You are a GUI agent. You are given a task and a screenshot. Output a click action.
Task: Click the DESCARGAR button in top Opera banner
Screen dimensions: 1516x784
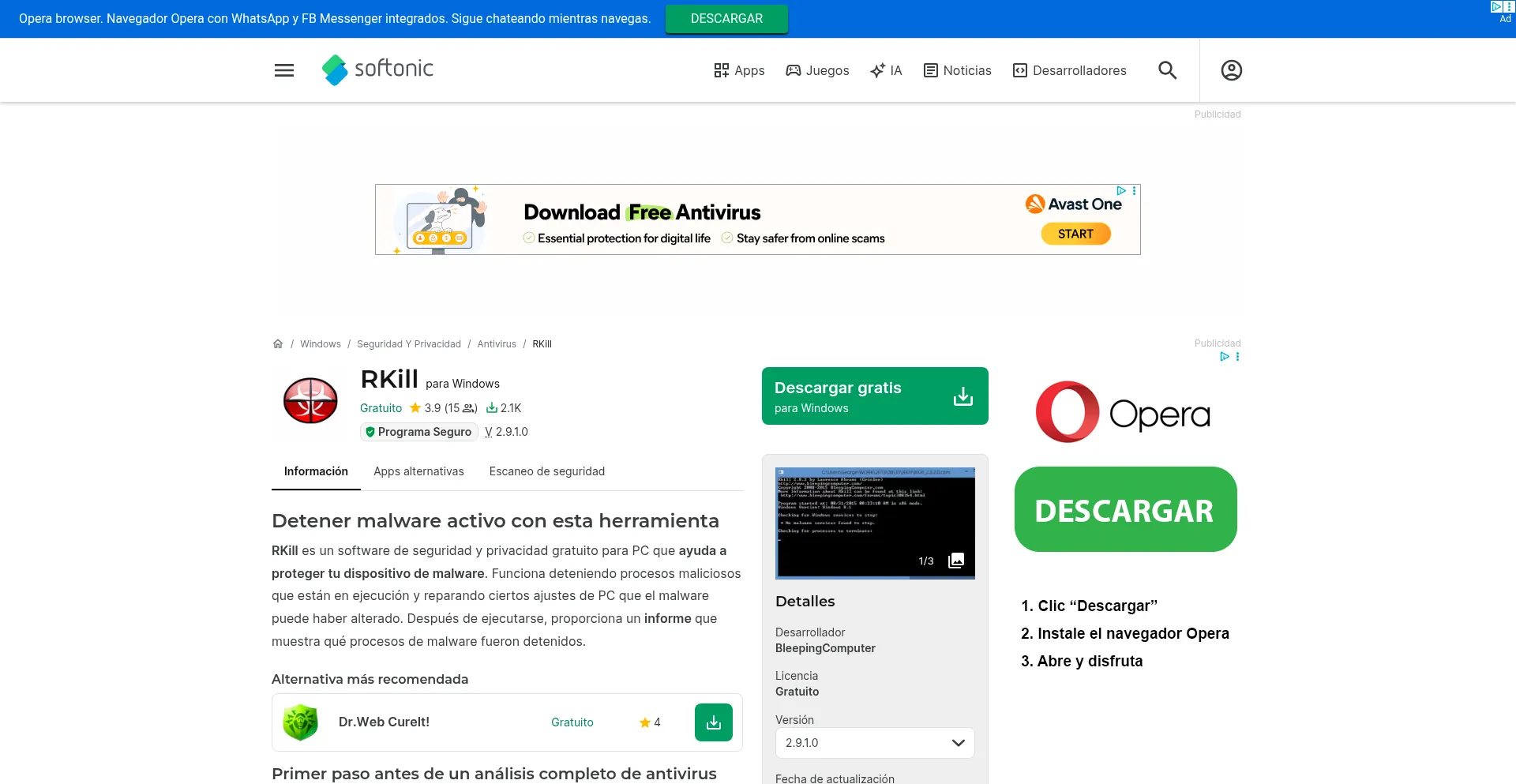(x=726, y=19)
